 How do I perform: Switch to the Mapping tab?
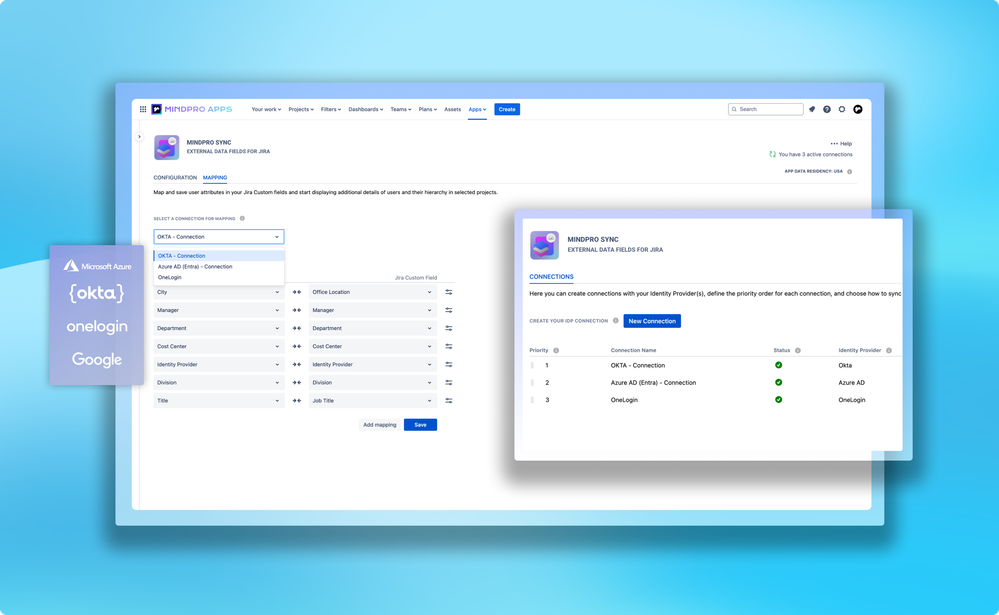(215, 178)
